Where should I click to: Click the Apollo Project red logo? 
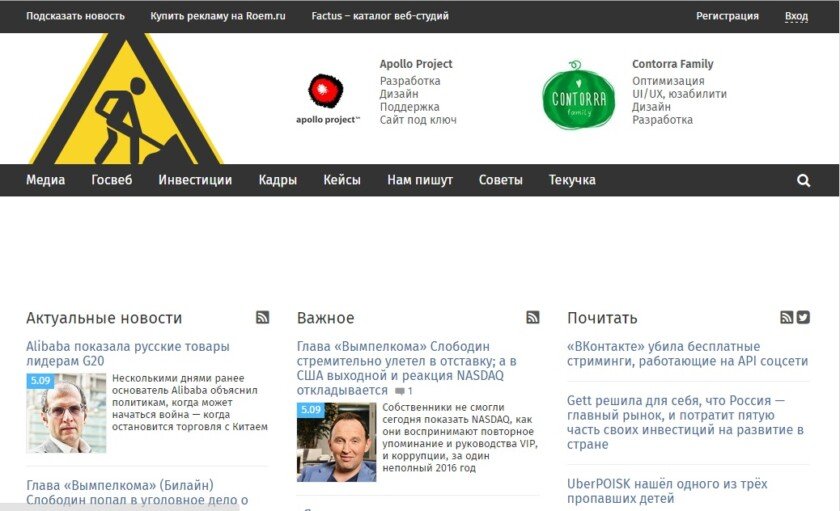(x=327, y=99)
